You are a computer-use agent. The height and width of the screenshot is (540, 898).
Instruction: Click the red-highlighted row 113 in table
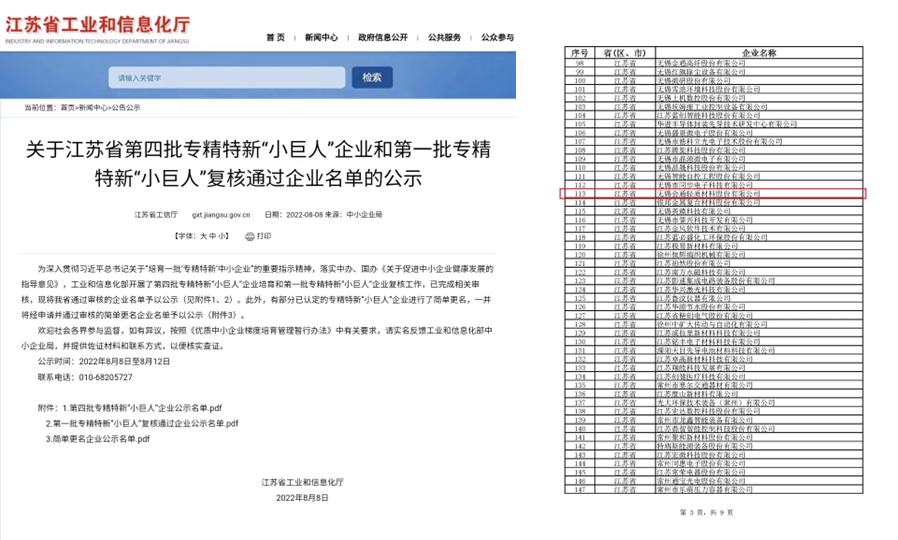pos(711,193)
